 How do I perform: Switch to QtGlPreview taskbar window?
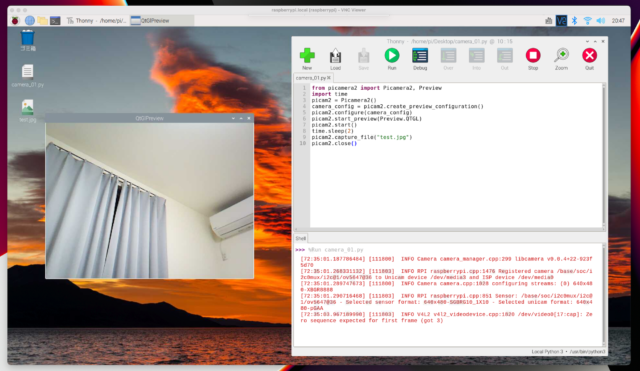click(162, 20)
